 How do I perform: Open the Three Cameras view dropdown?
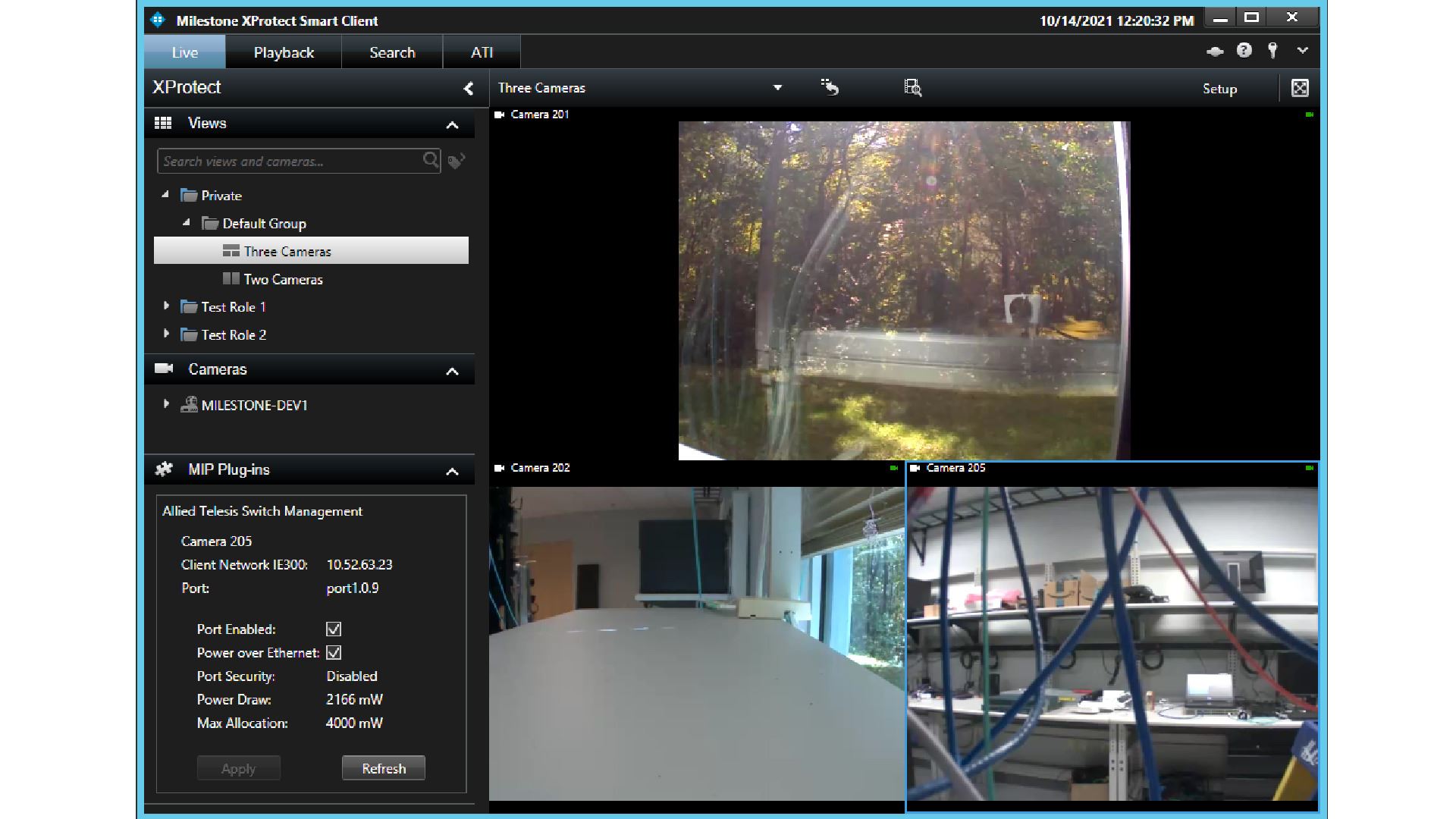click(x=777, y=88)
